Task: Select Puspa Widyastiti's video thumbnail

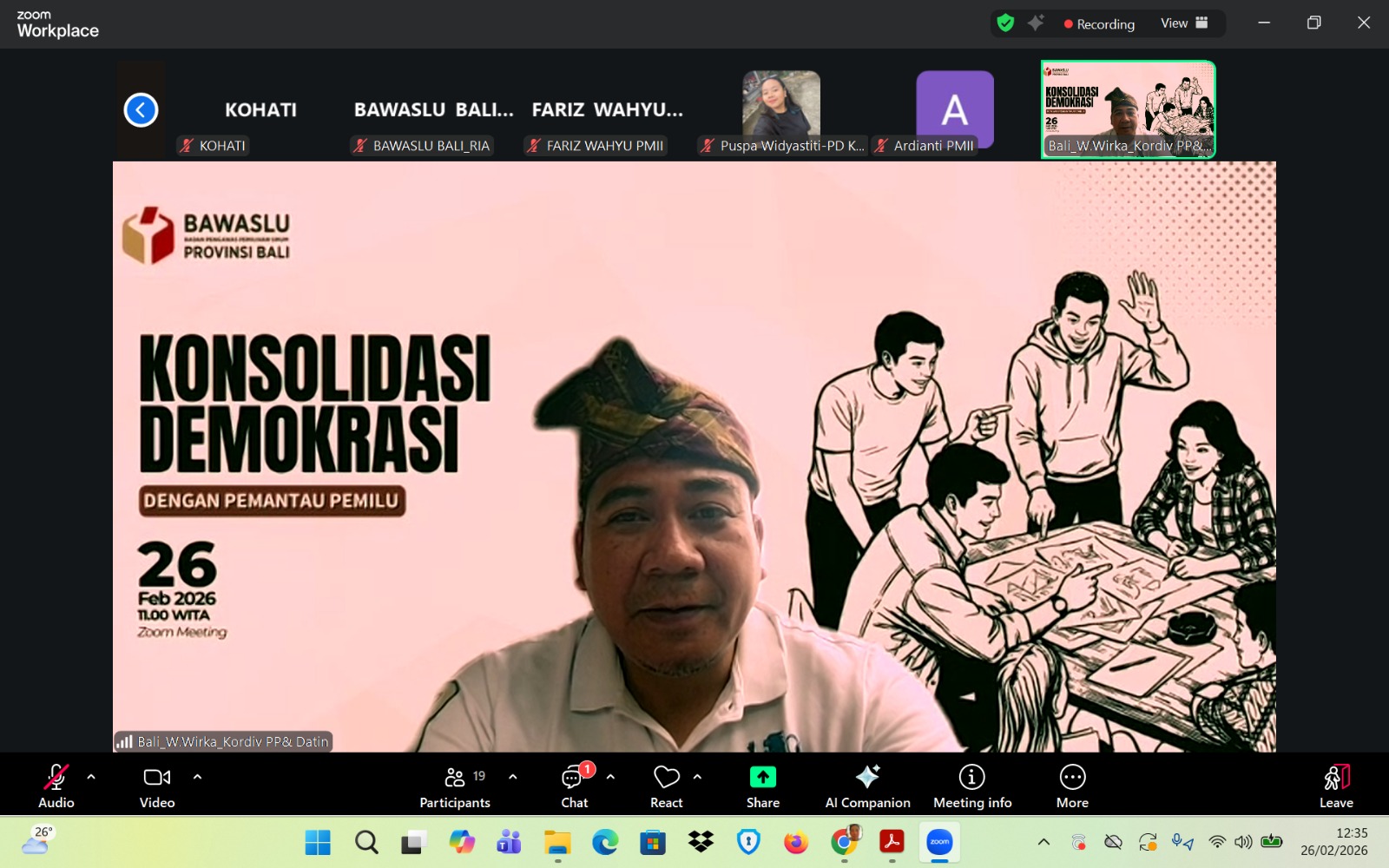Action: coord(781,108)
